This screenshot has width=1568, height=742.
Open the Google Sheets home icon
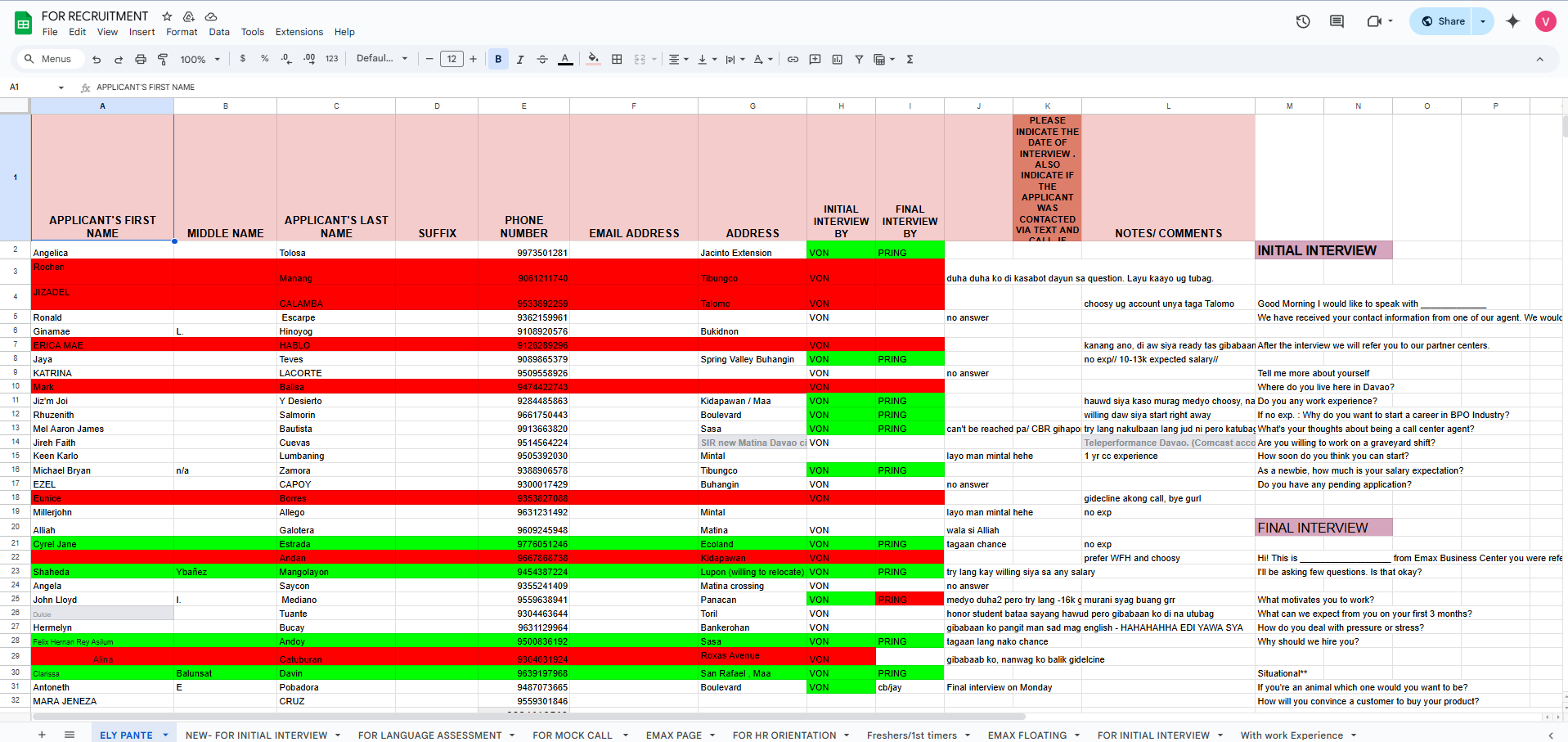[x=23, y=23]
